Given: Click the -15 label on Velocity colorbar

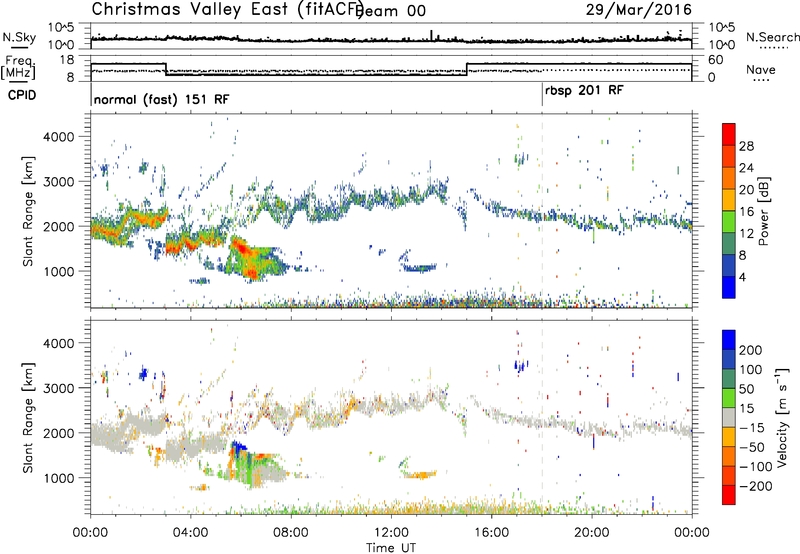Looking at the screenshot, I should click(x=752, y=428).
